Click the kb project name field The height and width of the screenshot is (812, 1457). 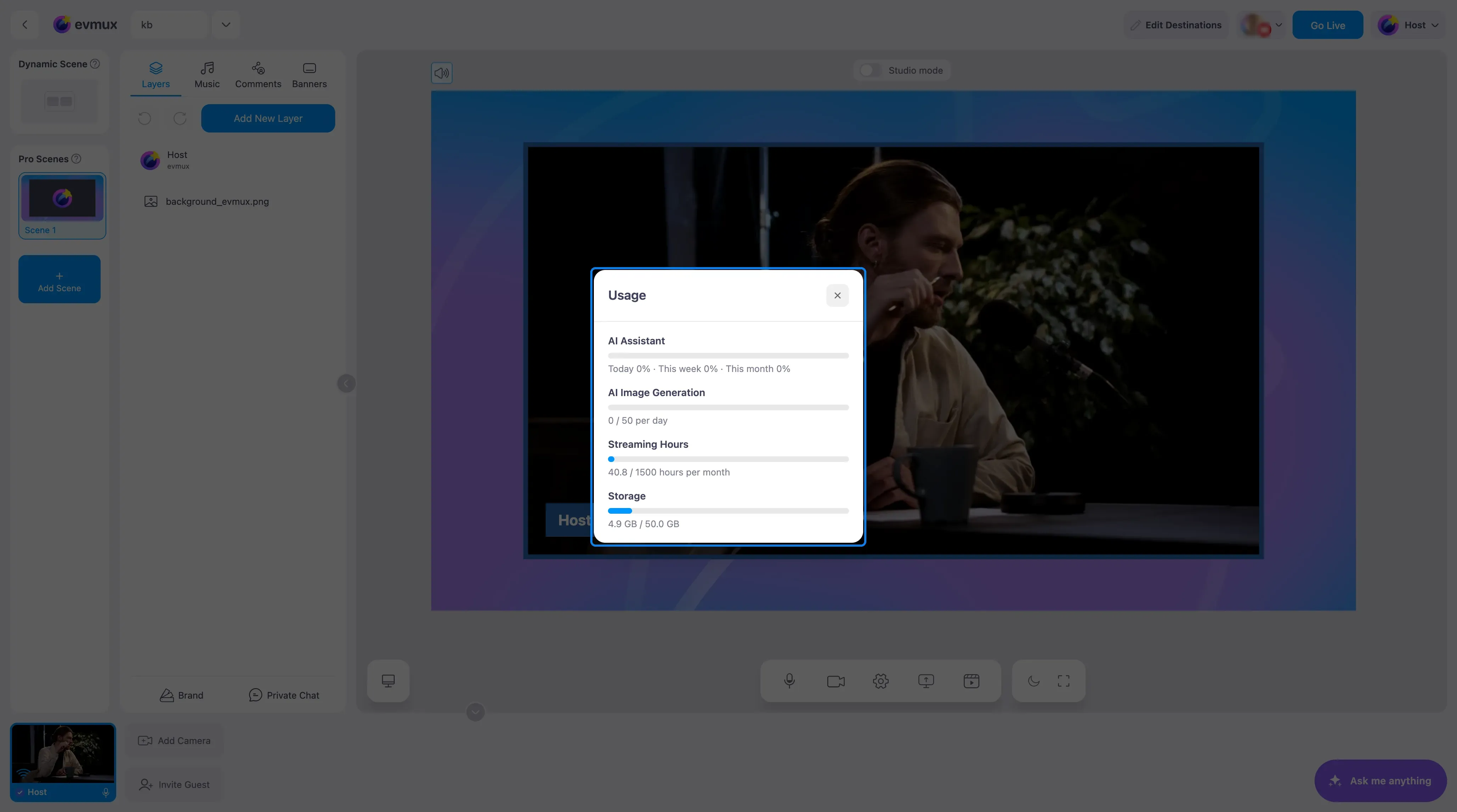(169, 25)
